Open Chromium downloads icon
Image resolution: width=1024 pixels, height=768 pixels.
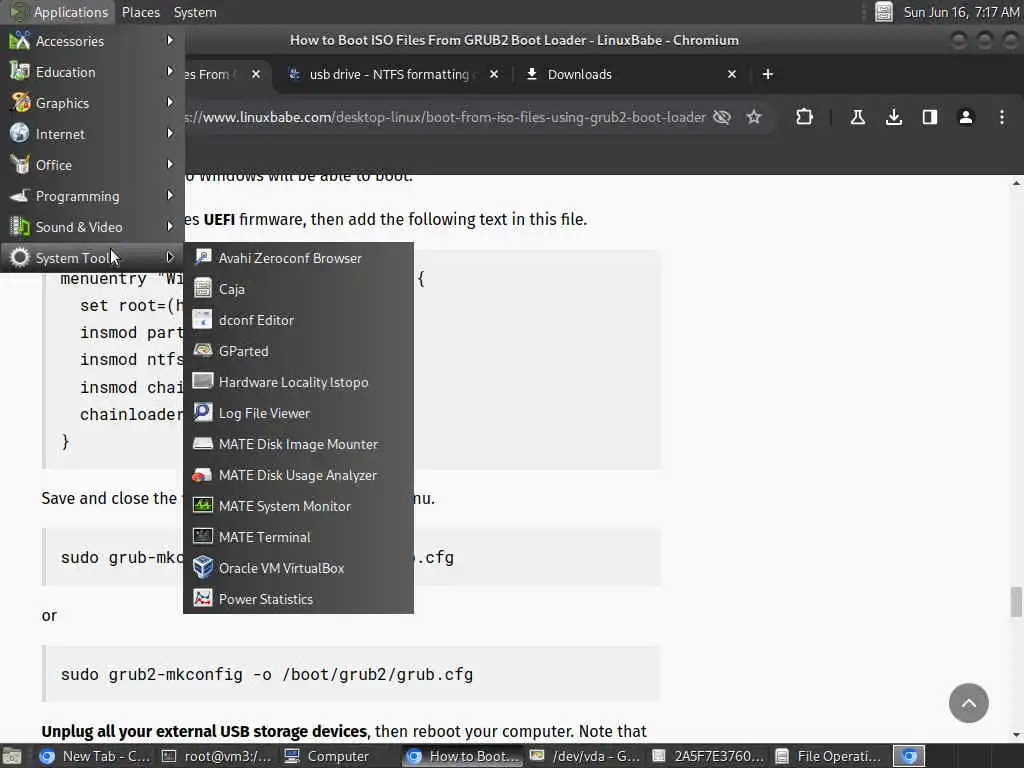(x=894, y=117)
